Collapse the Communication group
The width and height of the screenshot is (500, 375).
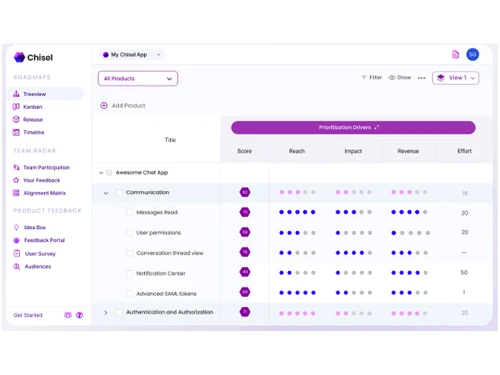106,193
